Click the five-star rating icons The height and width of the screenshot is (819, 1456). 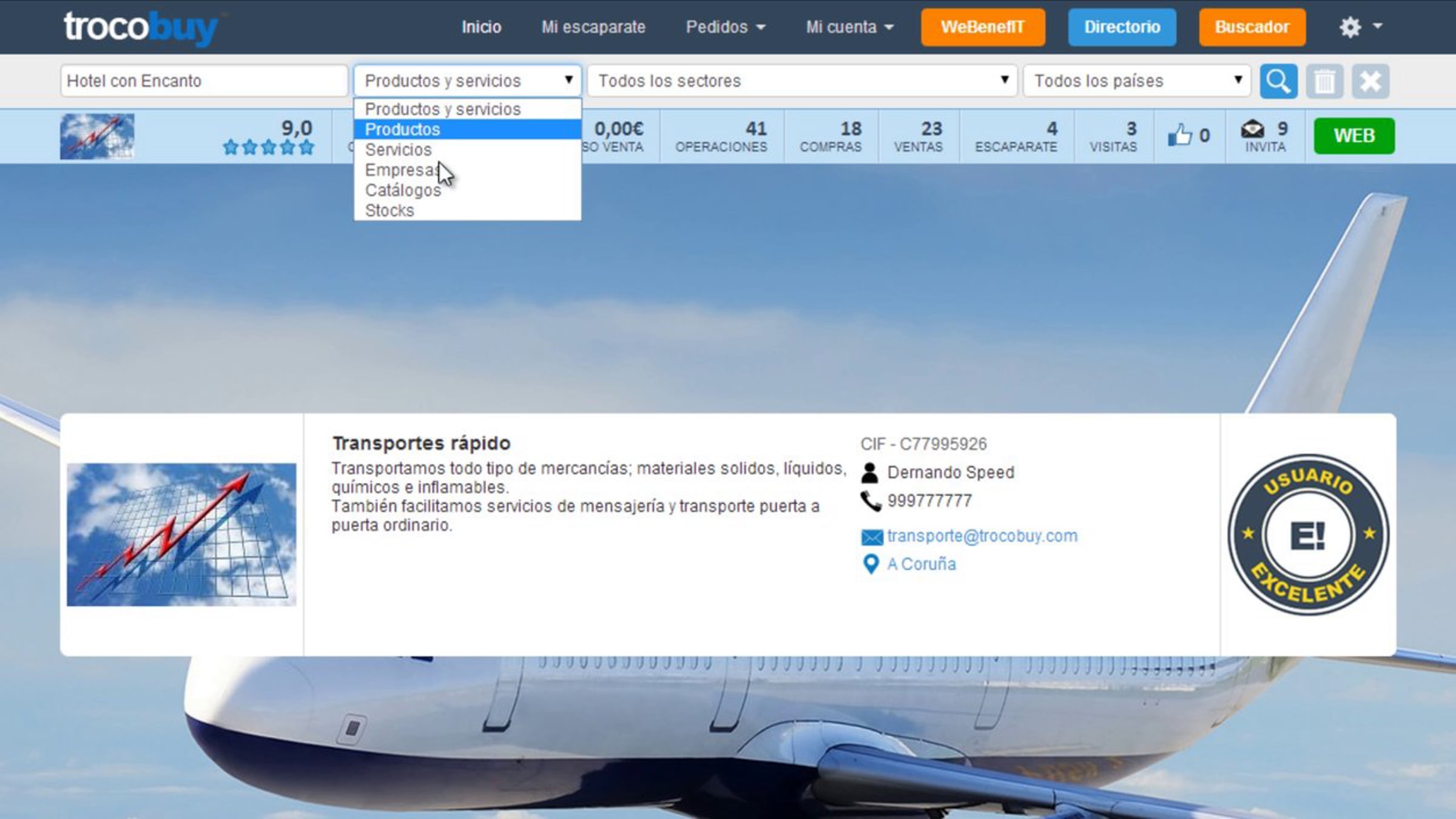click(268, 147)
